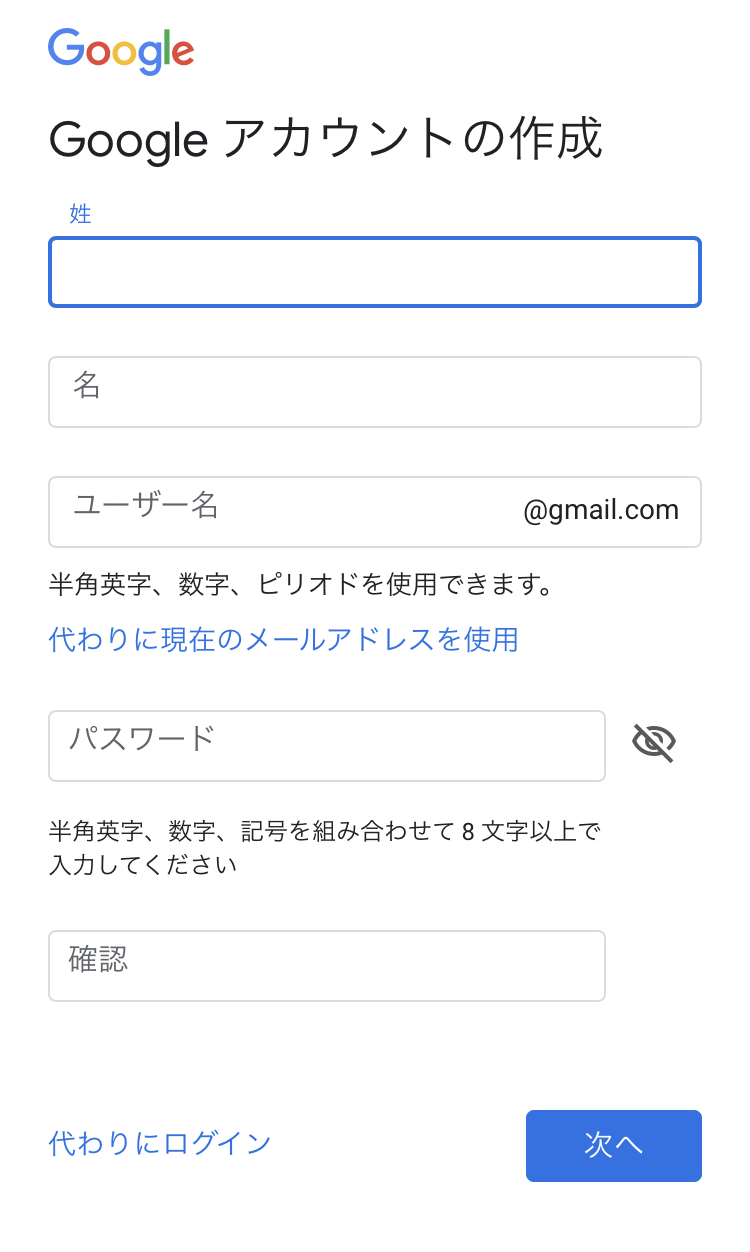Click the 名 (first name) input field
Image resolution: width=750 pixels, height=1252 pixels.
(x=374, y=392)
